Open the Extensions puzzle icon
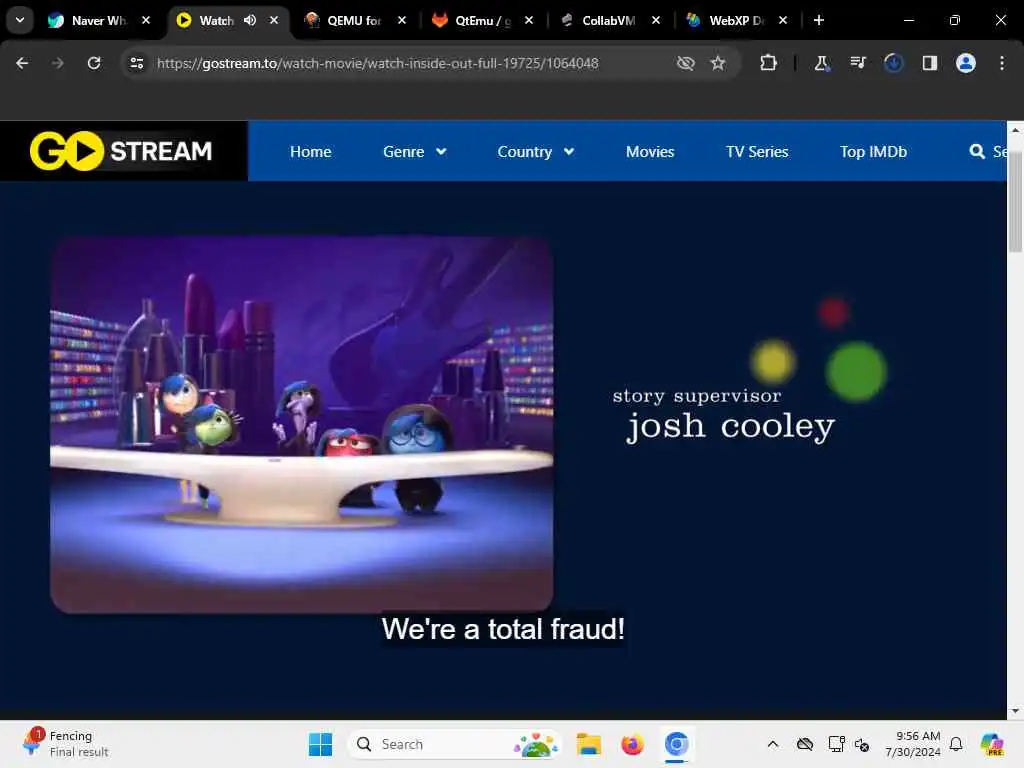The width and height of the screenshot is (1024, 768). [x=768, y=63]
